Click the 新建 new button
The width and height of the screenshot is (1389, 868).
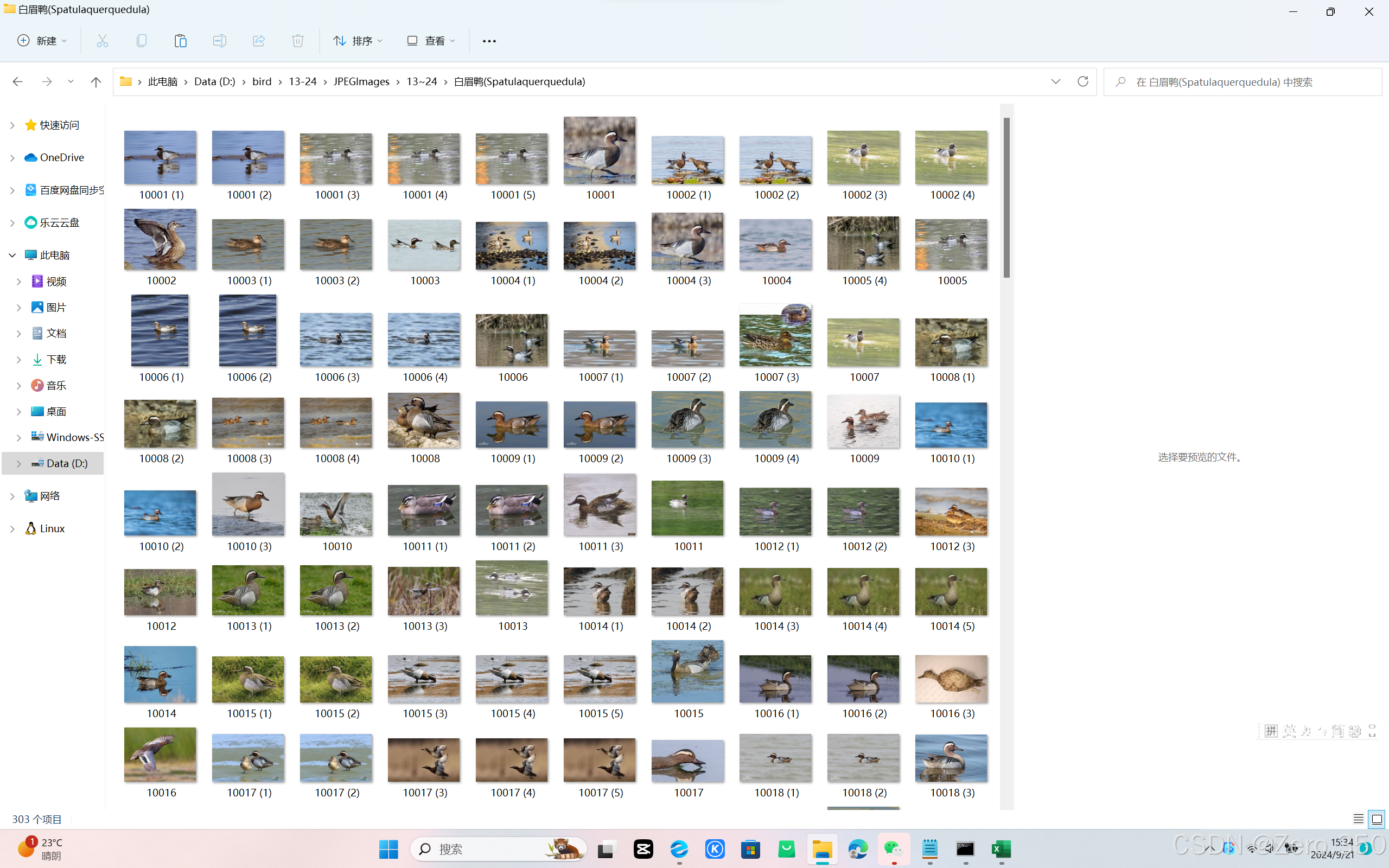[x=42, y=41]
